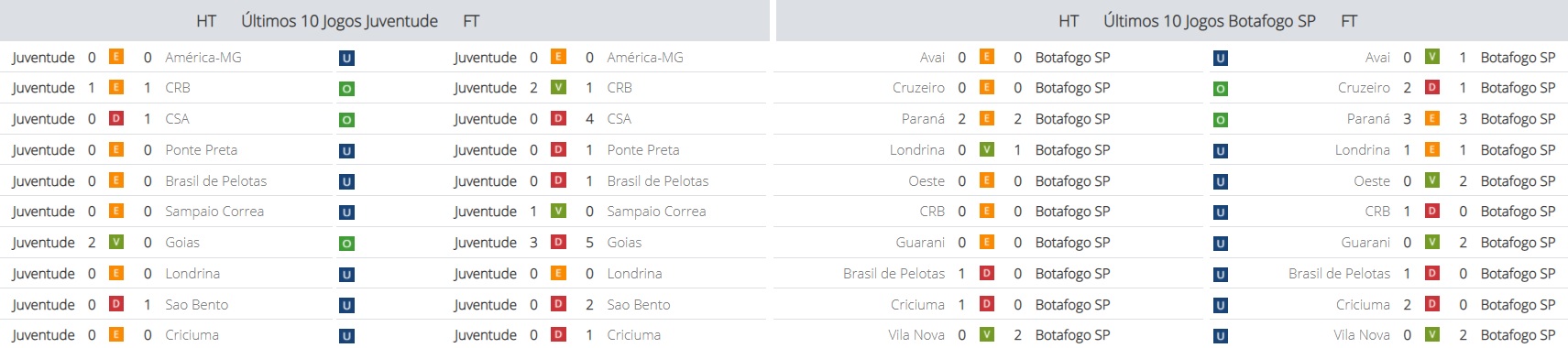This screenshot has height=348, width=1568.
Task: Click the green O icon in Juventude's CRB row
Action: click(x=346, y=89)
